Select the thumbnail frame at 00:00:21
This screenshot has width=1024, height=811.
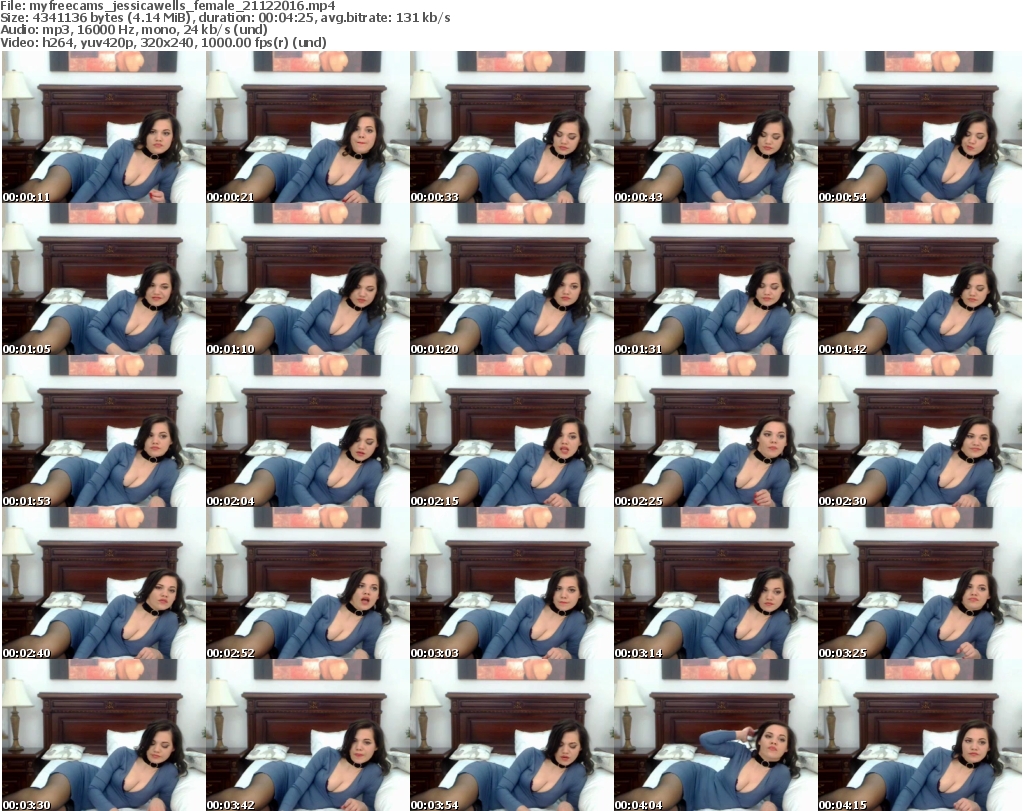pyautogui.click(x=308, y=127)
